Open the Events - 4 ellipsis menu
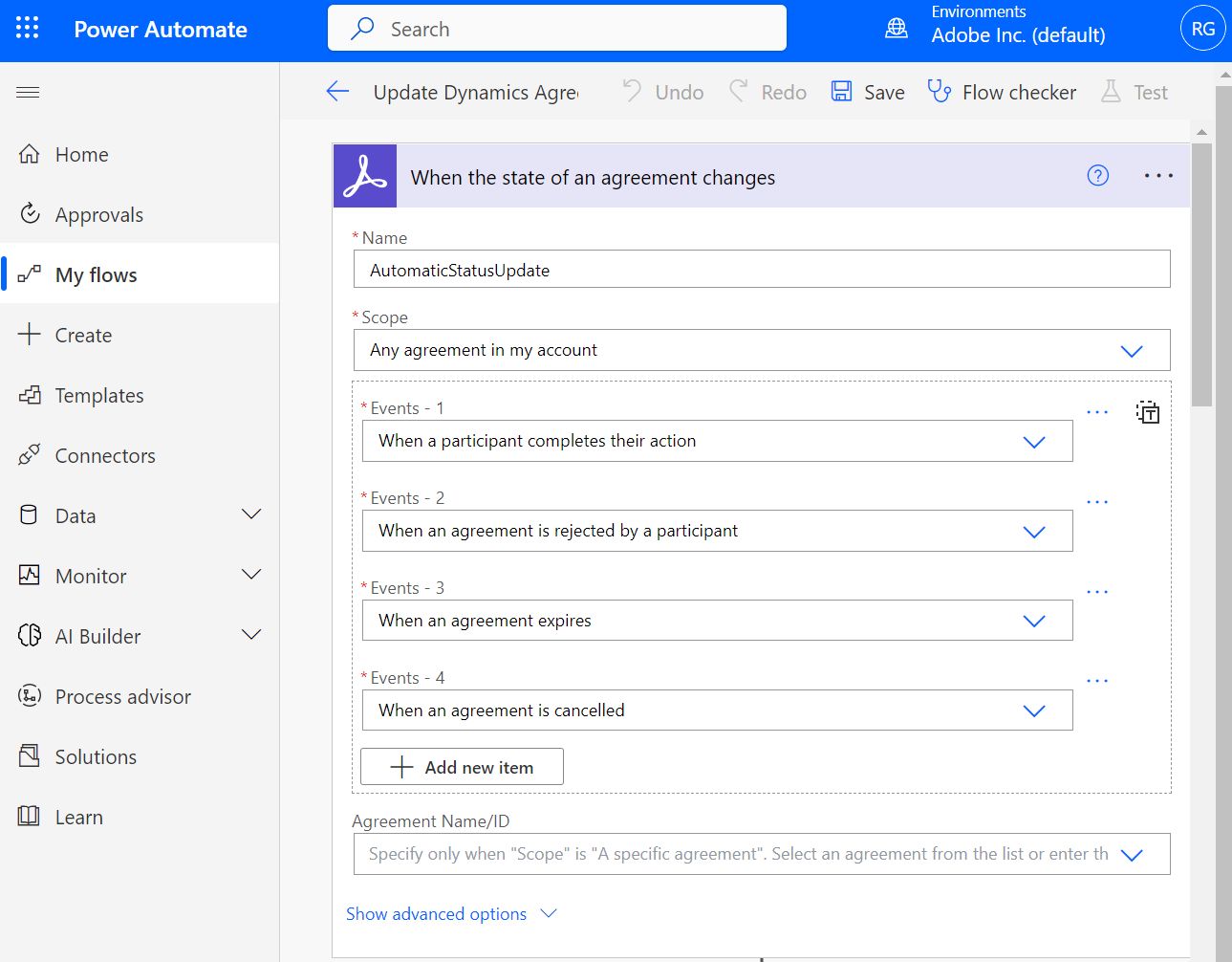This screenshot has height=962, width=1232. click(x=1097, y=681)
